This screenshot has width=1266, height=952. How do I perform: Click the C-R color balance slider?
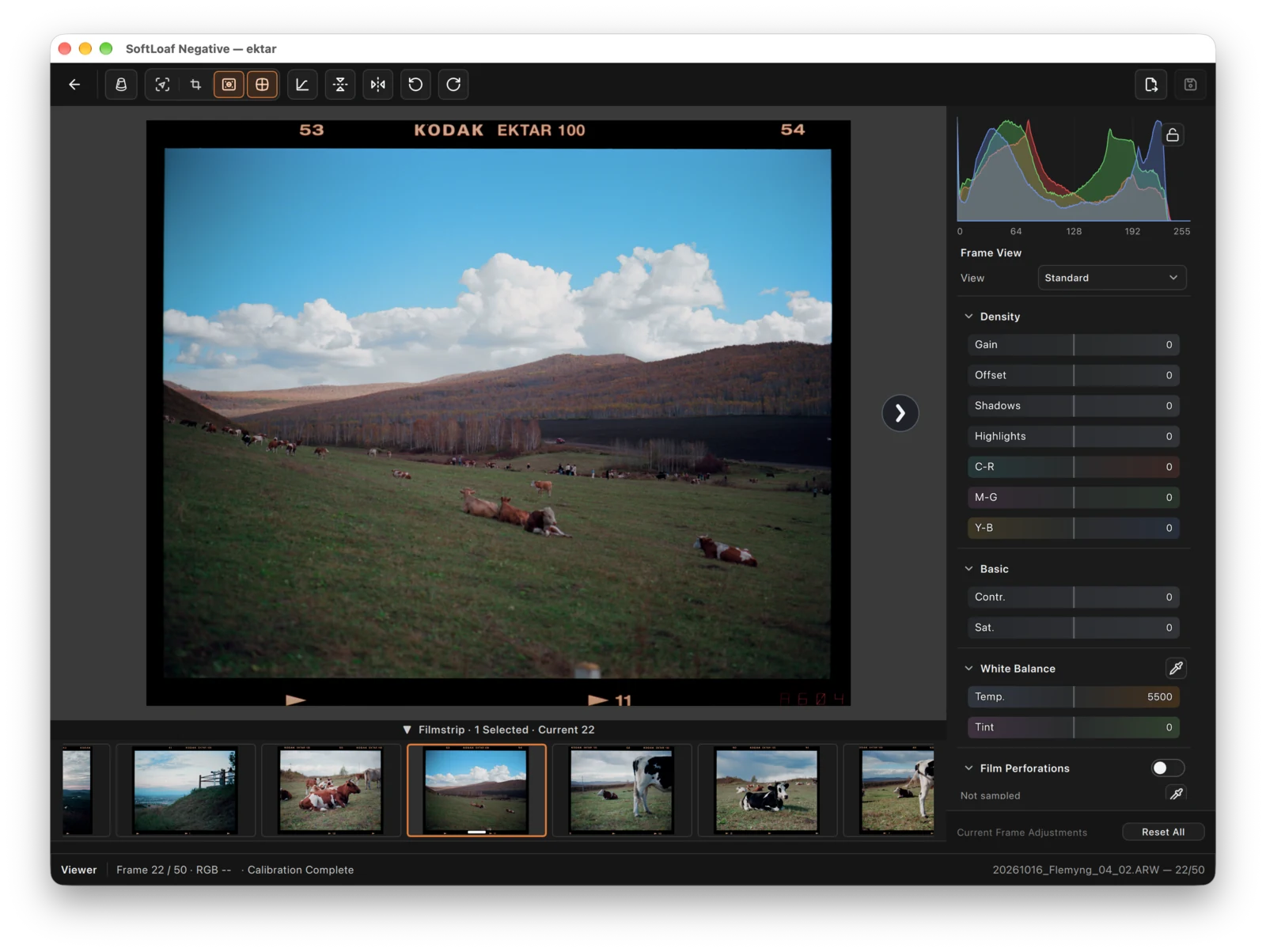pos(1073,467)
